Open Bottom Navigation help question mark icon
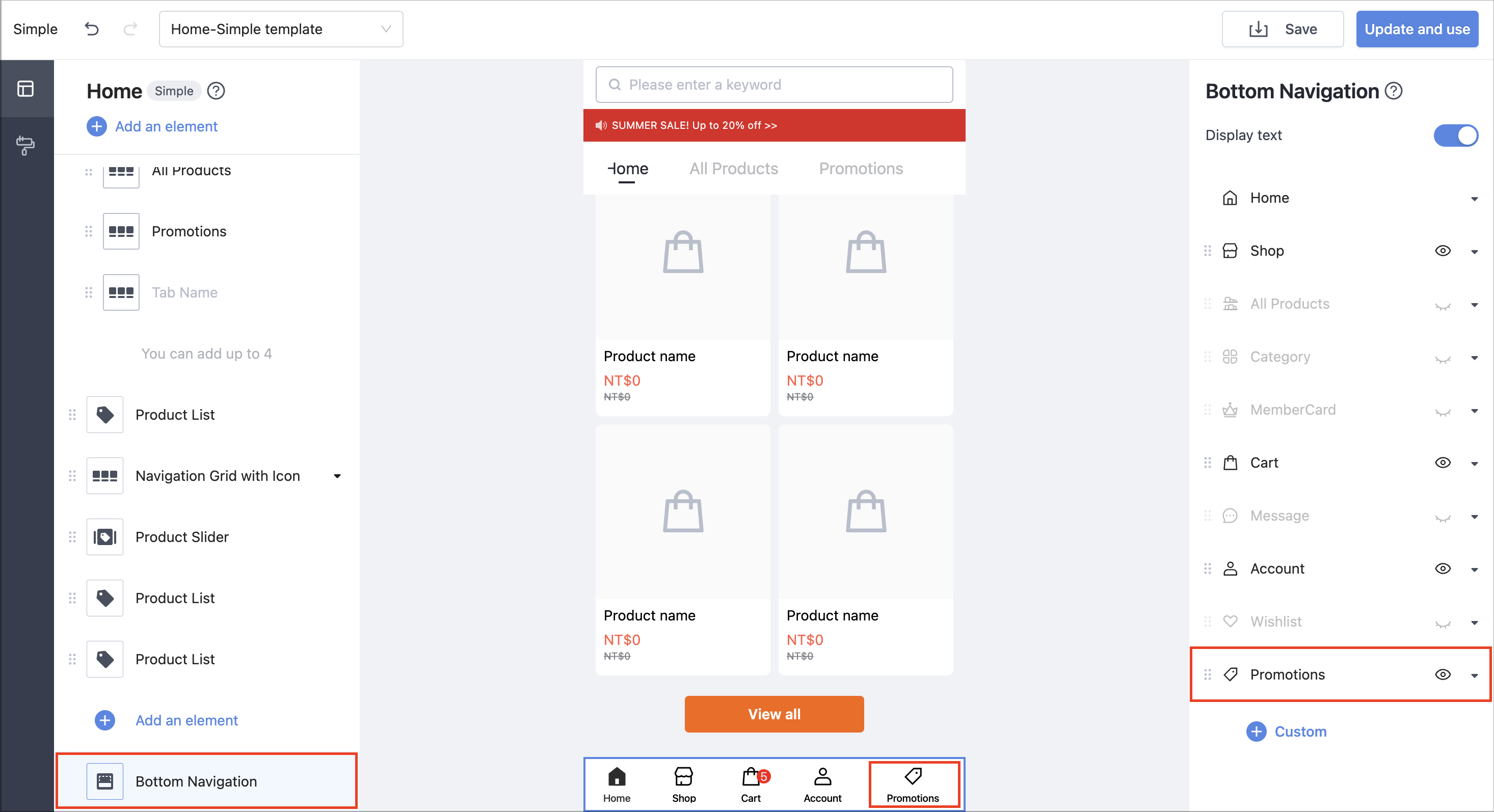 (x=1394, y=91)
